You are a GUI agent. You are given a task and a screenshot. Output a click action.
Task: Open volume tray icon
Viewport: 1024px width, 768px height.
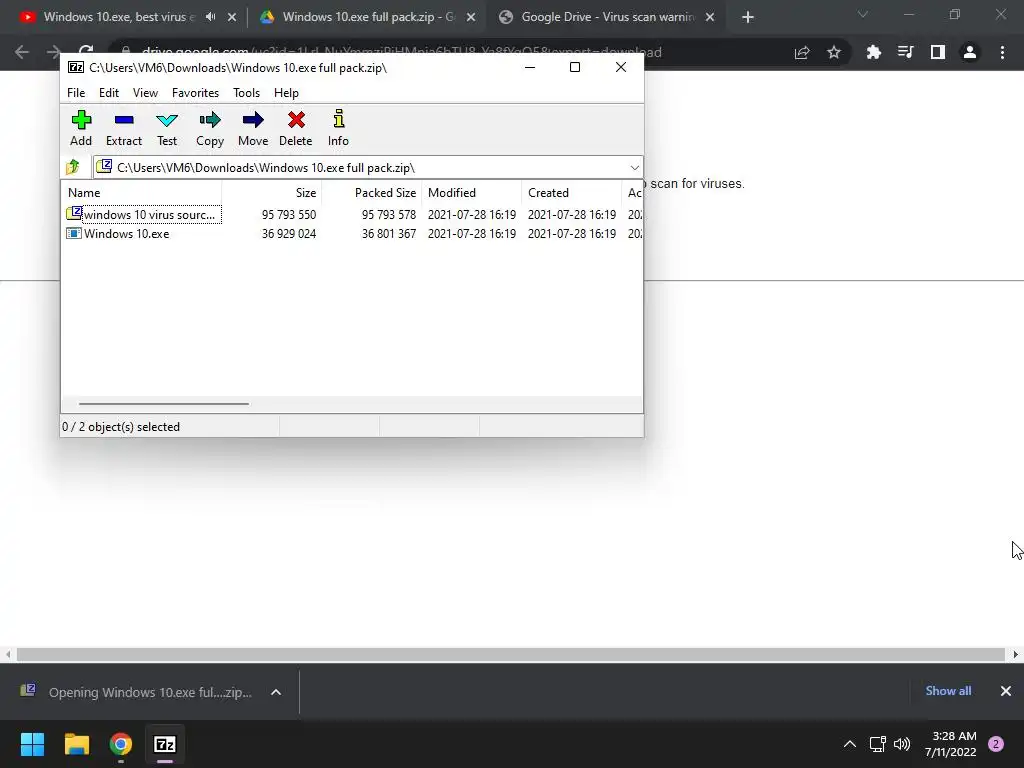click(x=902, y=744)
